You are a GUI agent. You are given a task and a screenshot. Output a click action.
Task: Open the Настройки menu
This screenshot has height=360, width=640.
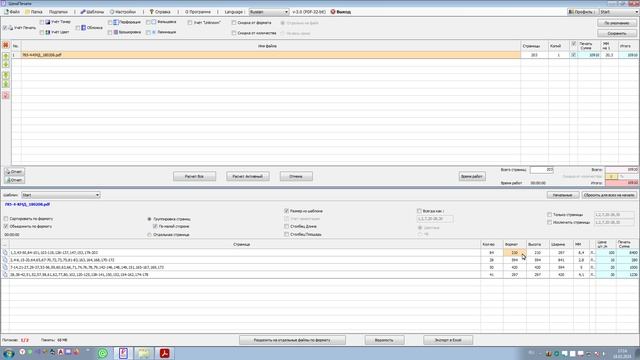point(123,12)
